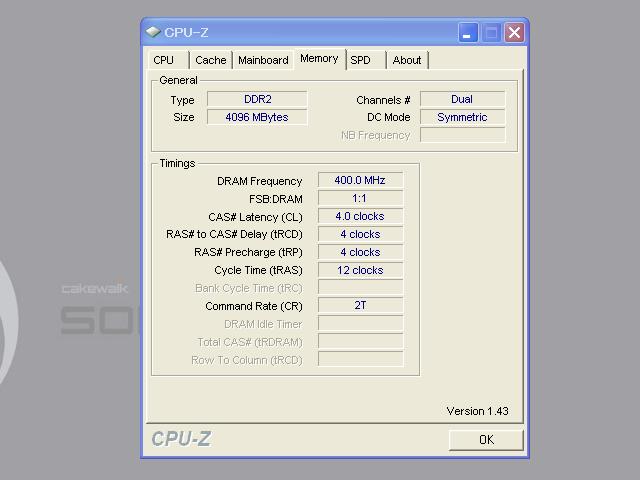Click the 1:1 FSB:DRAM value
Viewport: 640px width, 480px height.
360,198
